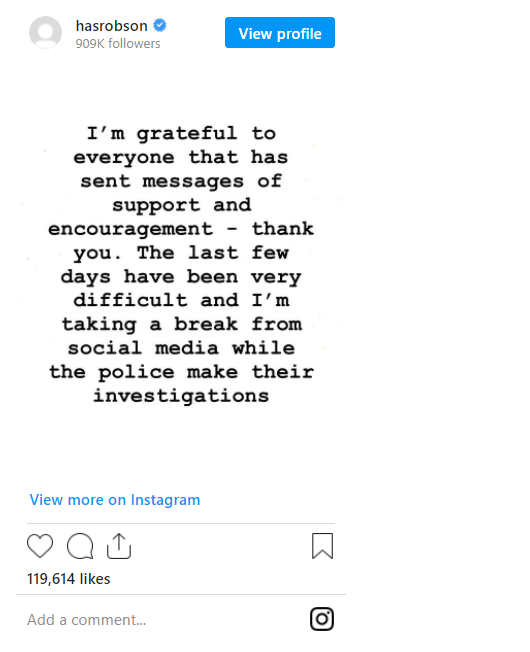Open the hasrobson username link
Viewport: 530px width, 652px height.
click(111, 26)
